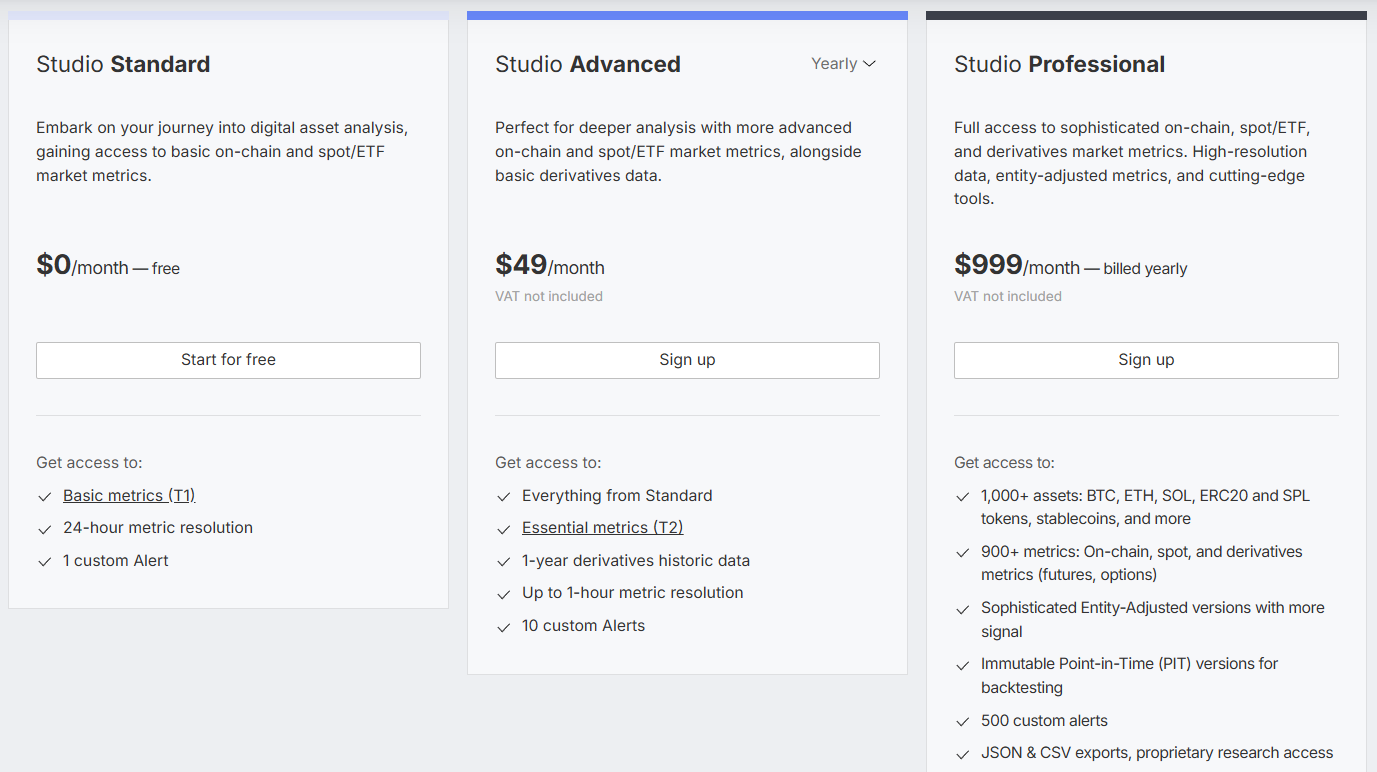Click the chevron arrow next to Yearly
The height and width of the screenshot is (772, 1377).
pyautogui.click(x=869, y=64)
